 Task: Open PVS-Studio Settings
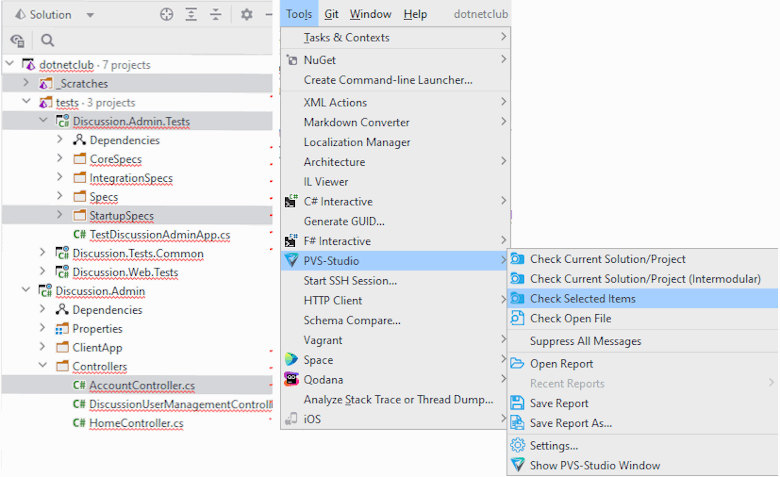click(553, 445)
